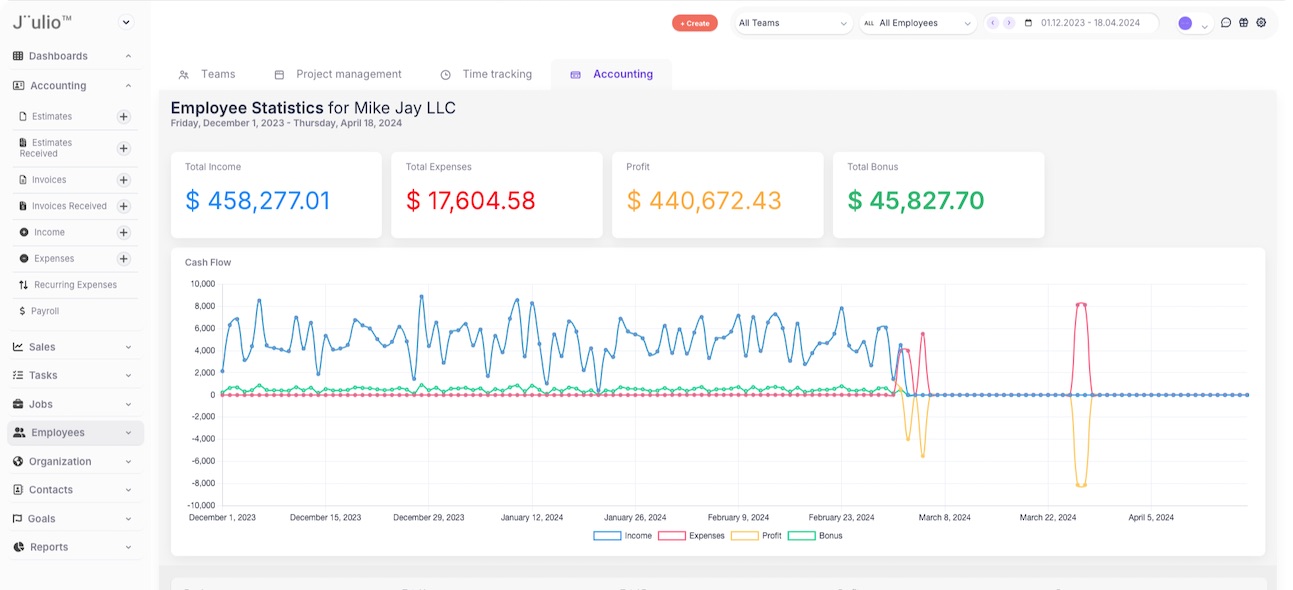Image resolution: width=1293 pixels, height=590 pixels.
Task: Click the calendar icon in date range
Action: [x=1028, y=23]
